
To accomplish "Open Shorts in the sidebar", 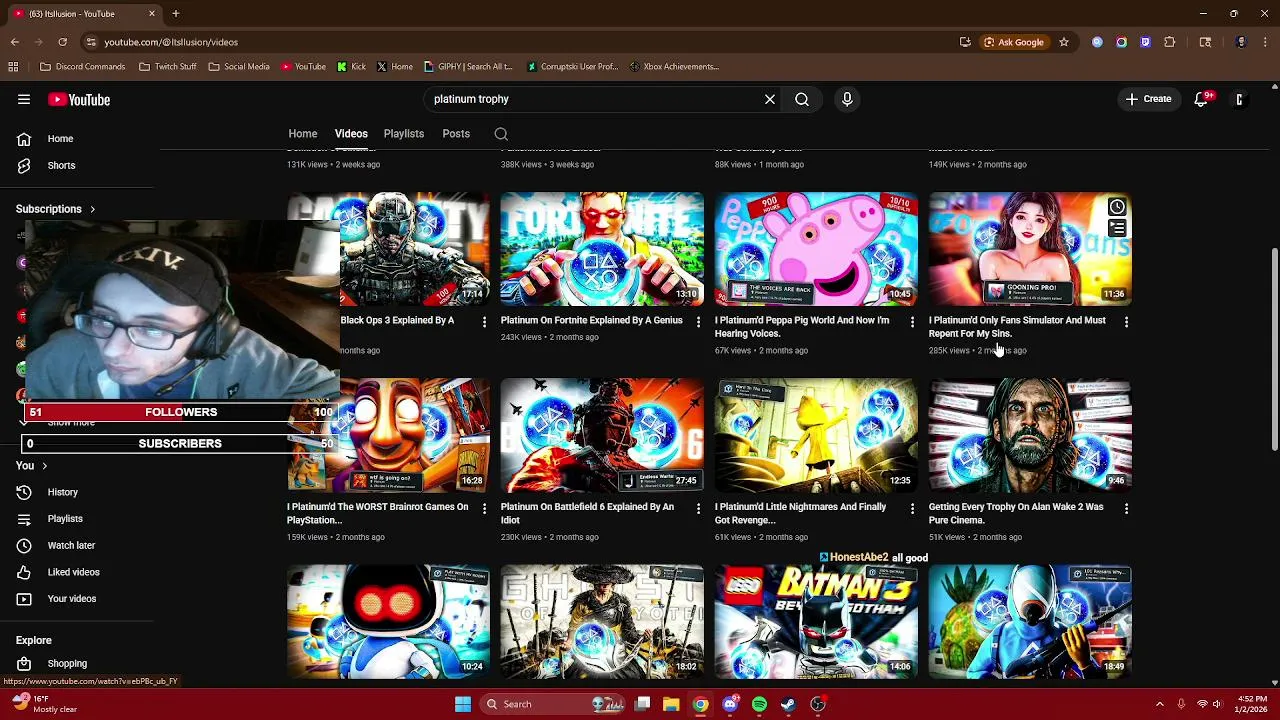I will pos(61,165).
